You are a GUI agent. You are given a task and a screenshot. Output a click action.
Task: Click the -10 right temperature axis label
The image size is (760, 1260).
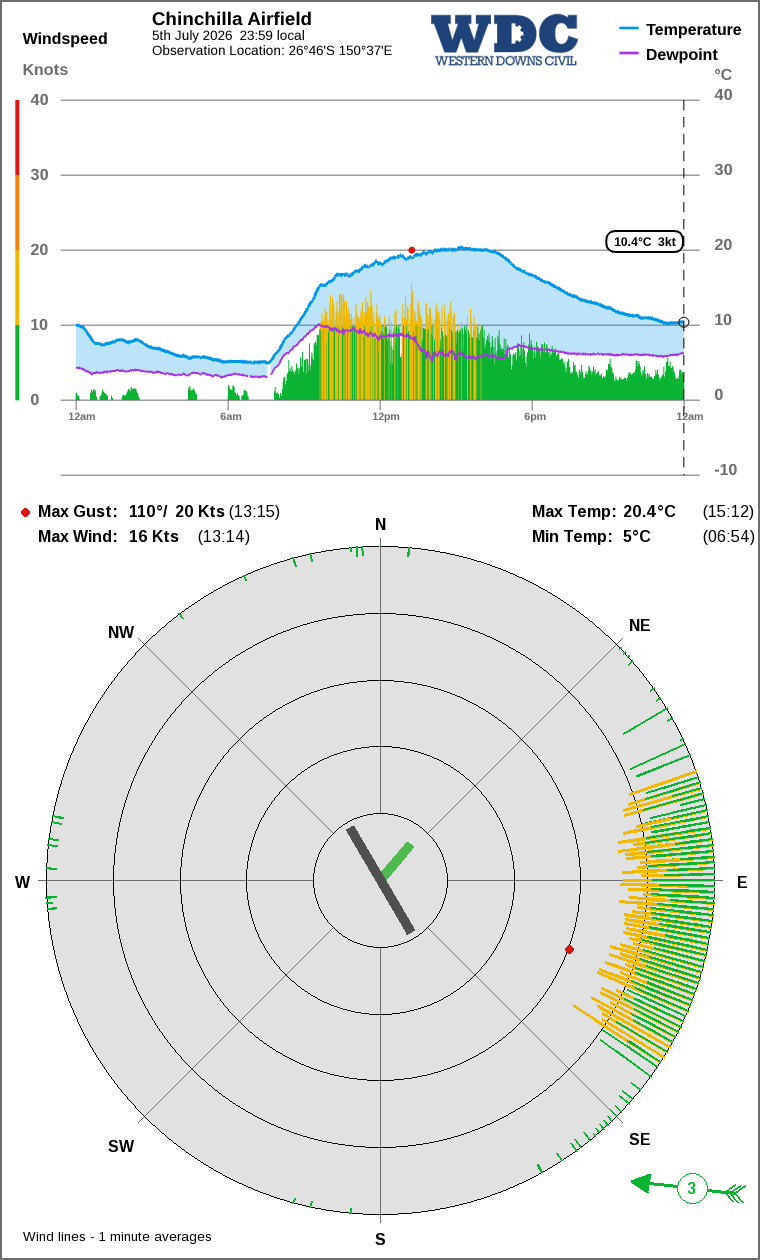pos(726,469)
